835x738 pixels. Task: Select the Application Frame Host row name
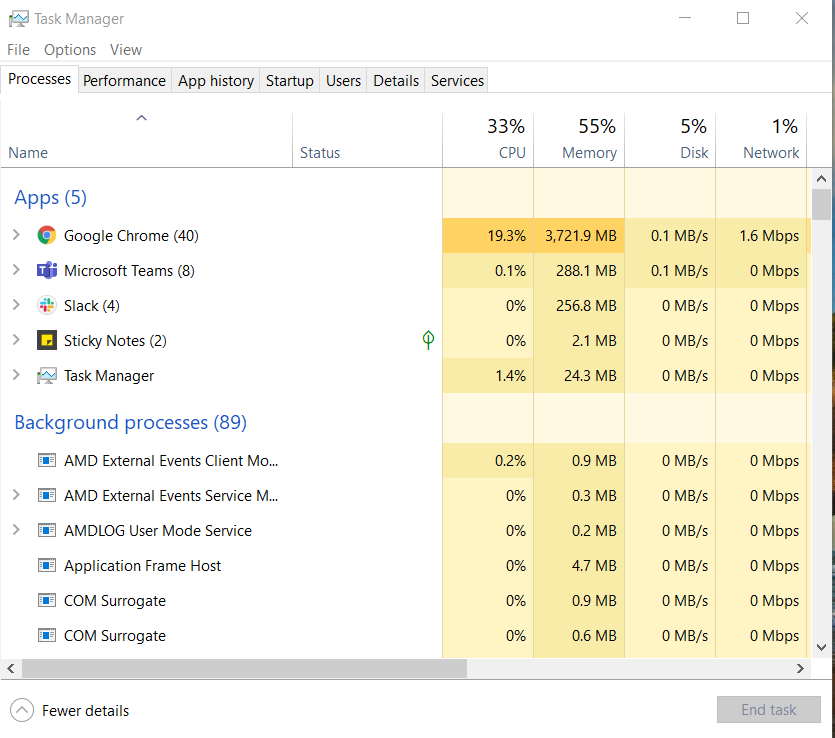point(142,566)
